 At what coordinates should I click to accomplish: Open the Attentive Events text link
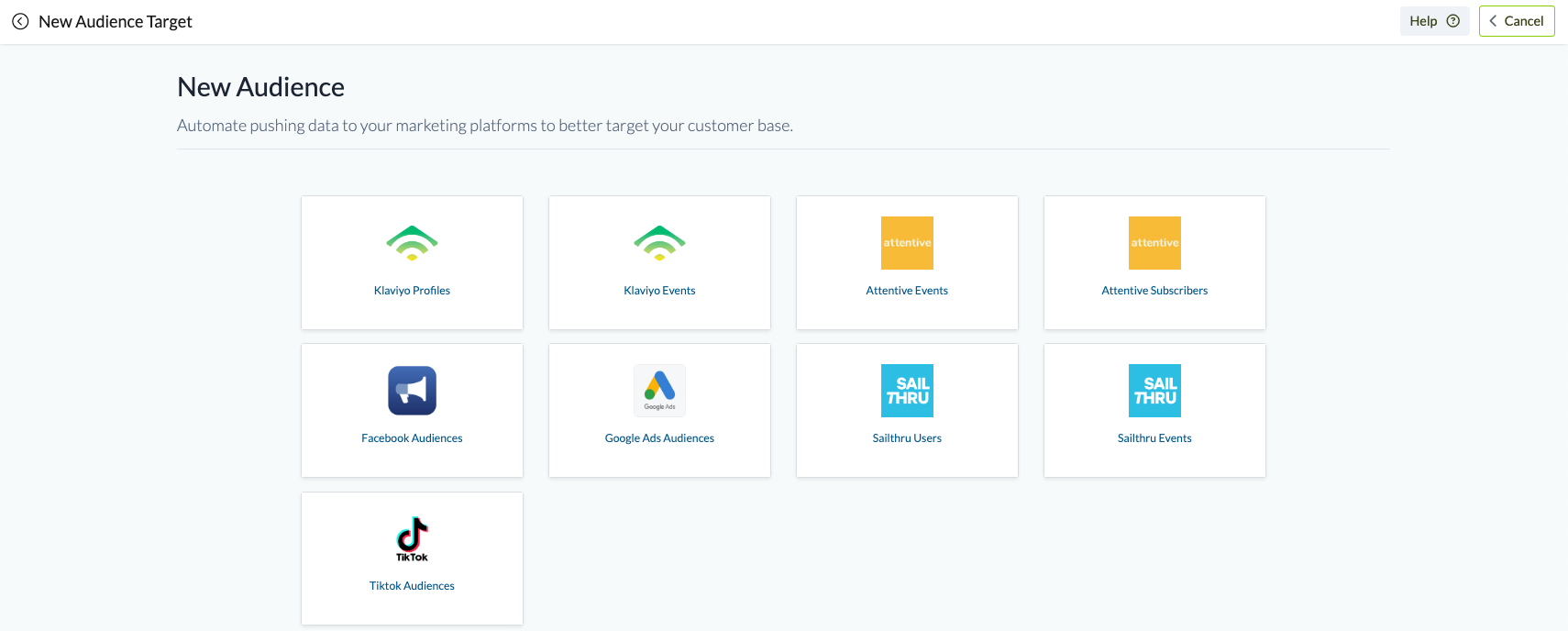(907, 291)
